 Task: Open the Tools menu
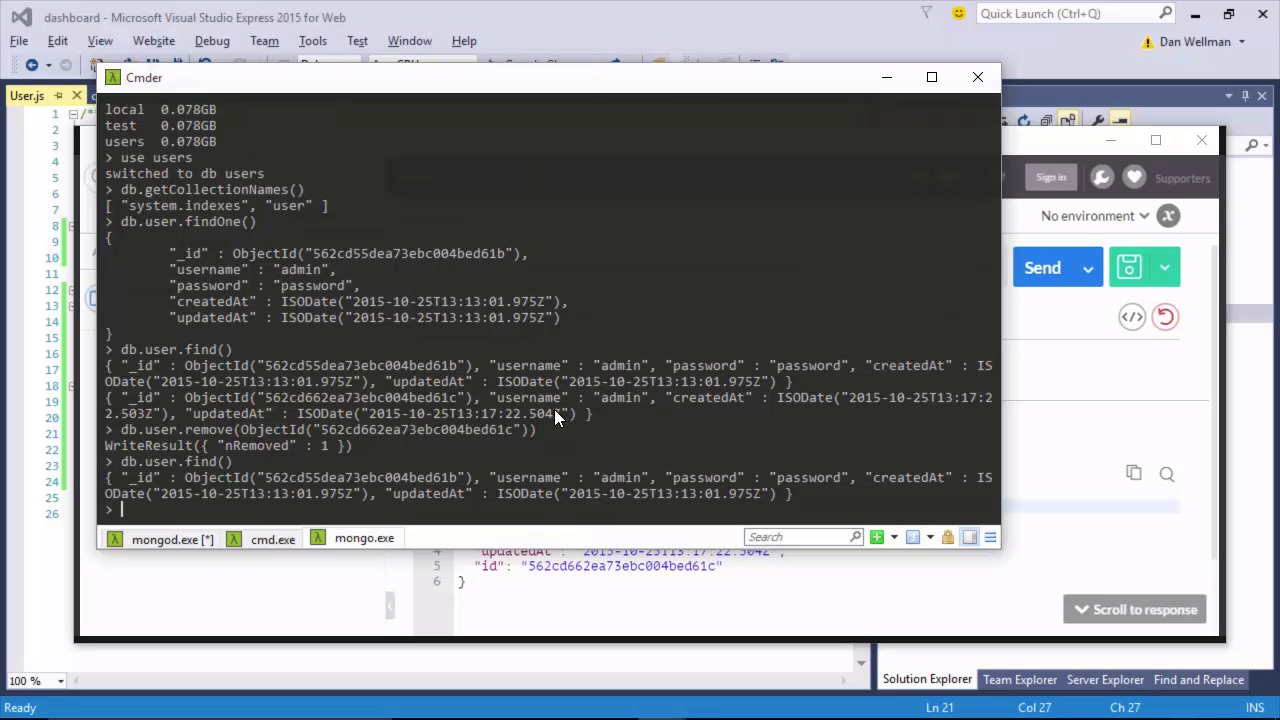click(x=313, y=41)
